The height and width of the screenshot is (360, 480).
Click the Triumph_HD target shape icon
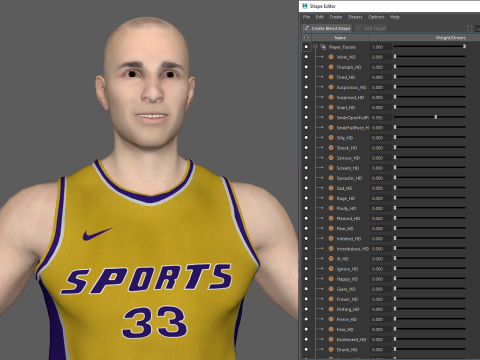[x=331, y=67]
